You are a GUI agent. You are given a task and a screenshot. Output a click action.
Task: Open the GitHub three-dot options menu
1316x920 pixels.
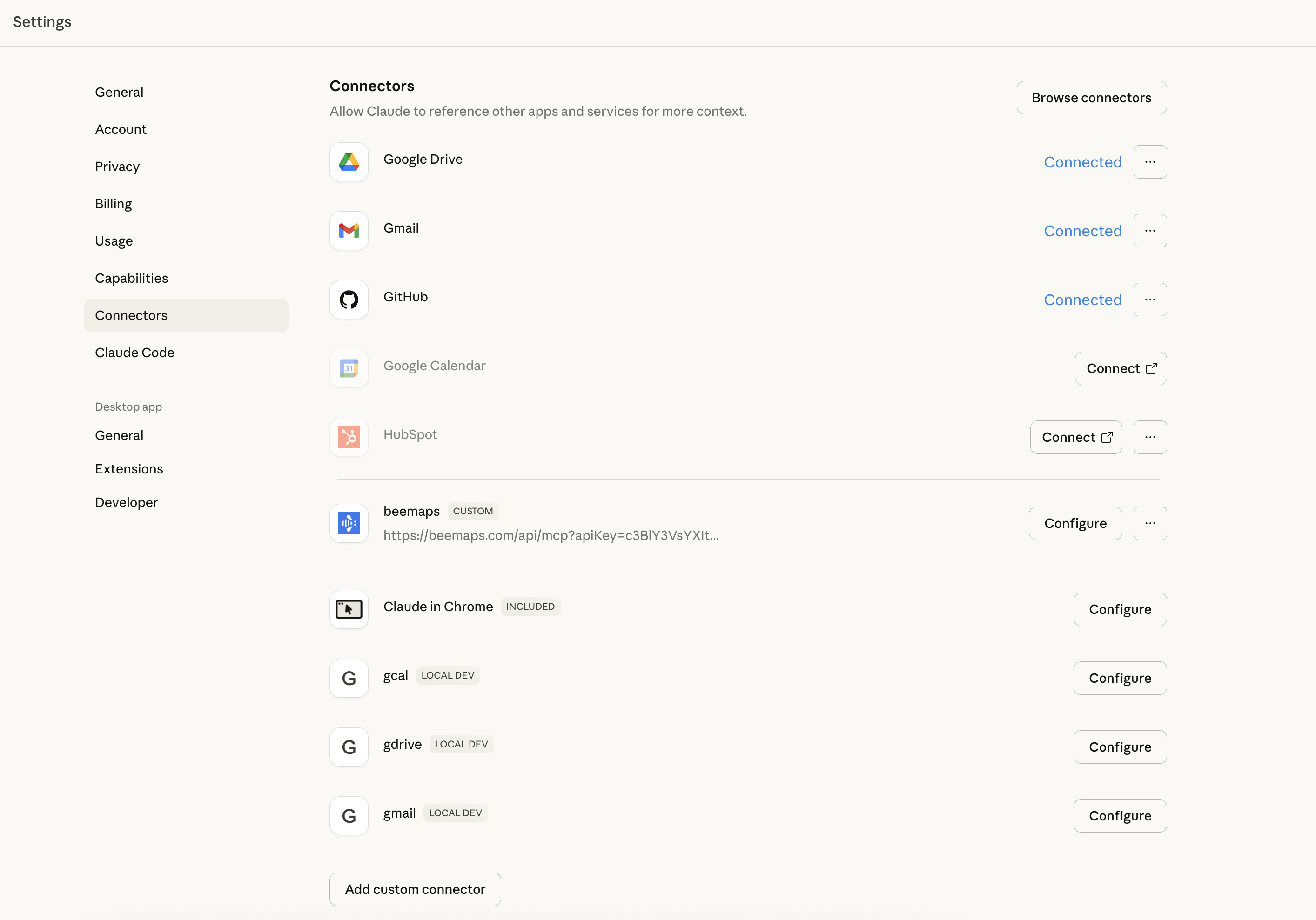[x=1150, y=300]
